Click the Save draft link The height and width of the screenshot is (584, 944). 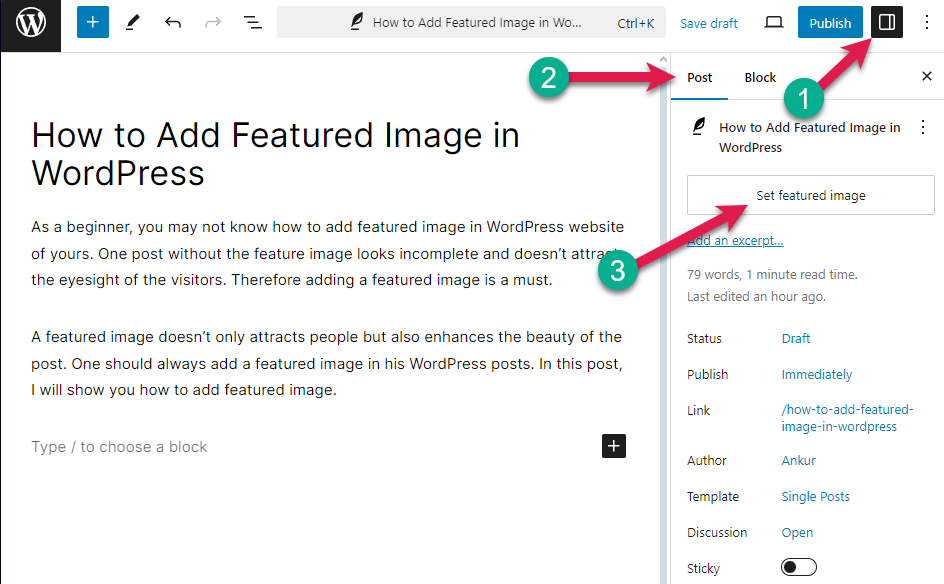(x=709, y=23)
